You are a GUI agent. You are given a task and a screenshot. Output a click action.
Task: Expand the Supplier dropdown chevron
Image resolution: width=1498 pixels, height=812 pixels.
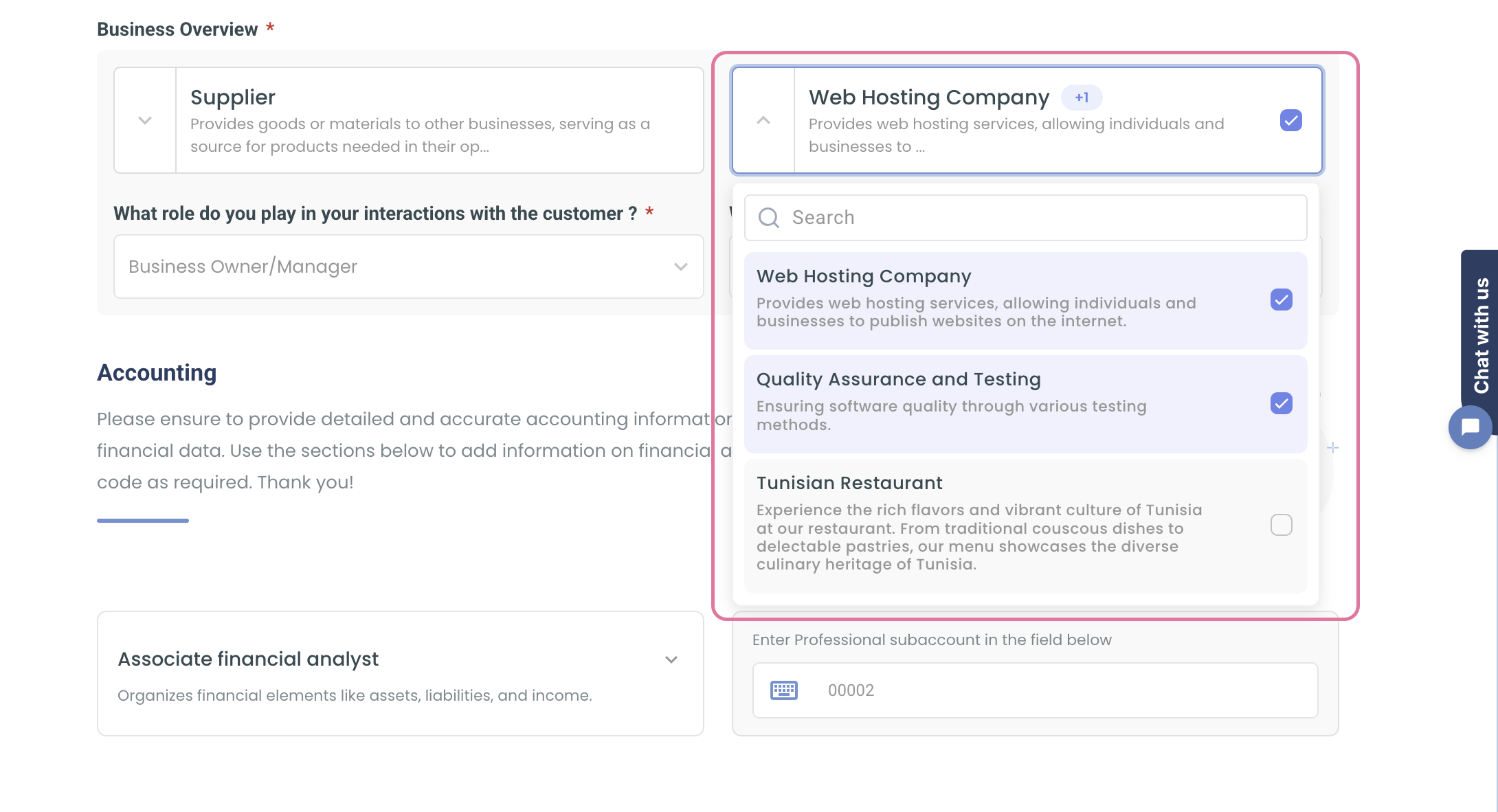tap(145, 120)
